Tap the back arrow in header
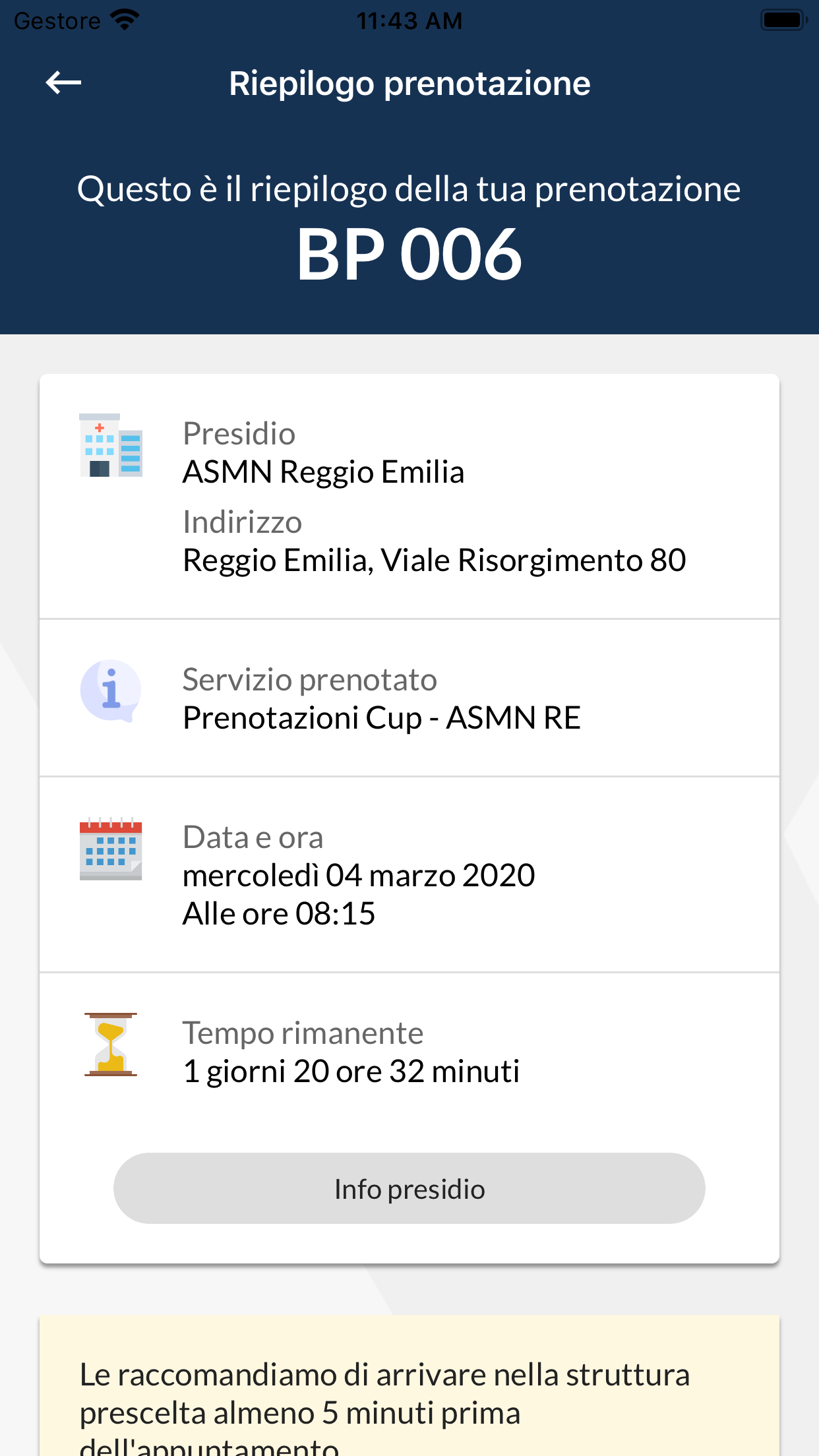 63,83
